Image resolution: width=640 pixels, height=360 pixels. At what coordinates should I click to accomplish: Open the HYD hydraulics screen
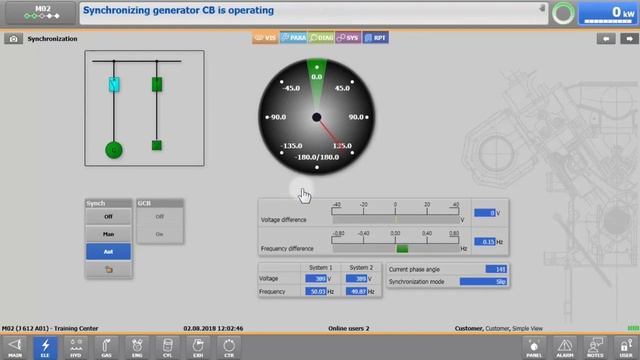tap(76, 348)
